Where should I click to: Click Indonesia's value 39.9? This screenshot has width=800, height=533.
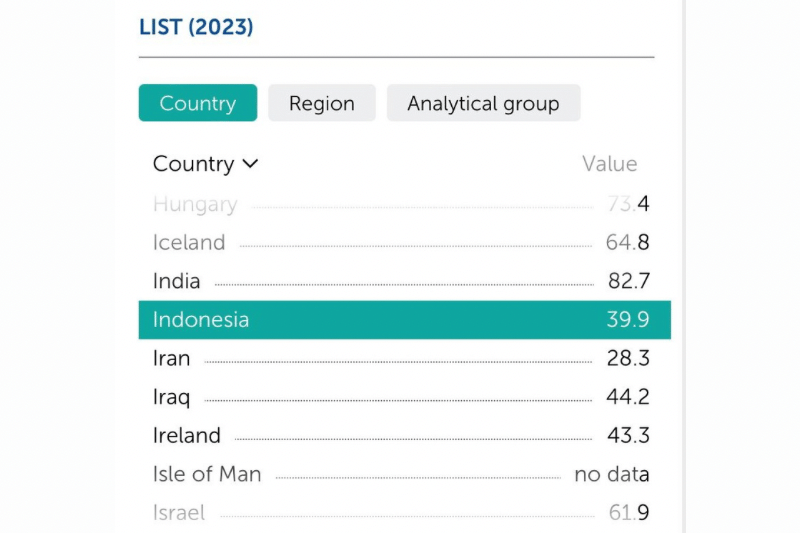pos(628,320)
